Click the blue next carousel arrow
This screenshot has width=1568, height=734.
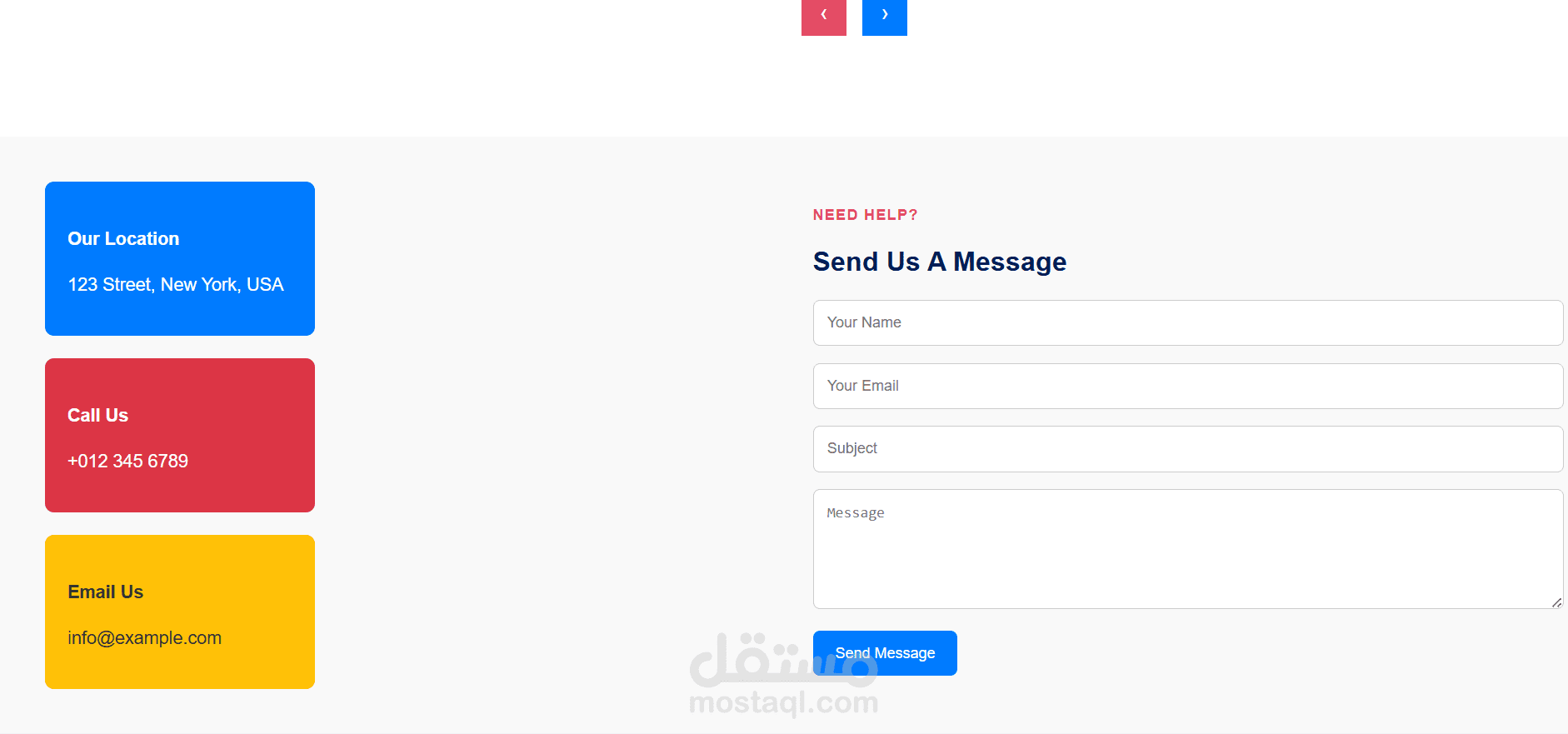tap(884, 17)
